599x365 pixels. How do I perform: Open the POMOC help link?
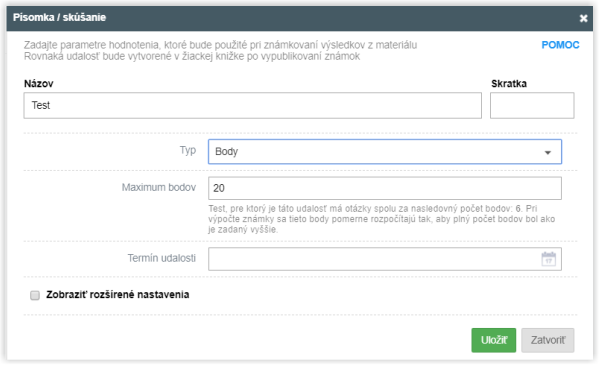pyautogui.click(x=560, y=45)
